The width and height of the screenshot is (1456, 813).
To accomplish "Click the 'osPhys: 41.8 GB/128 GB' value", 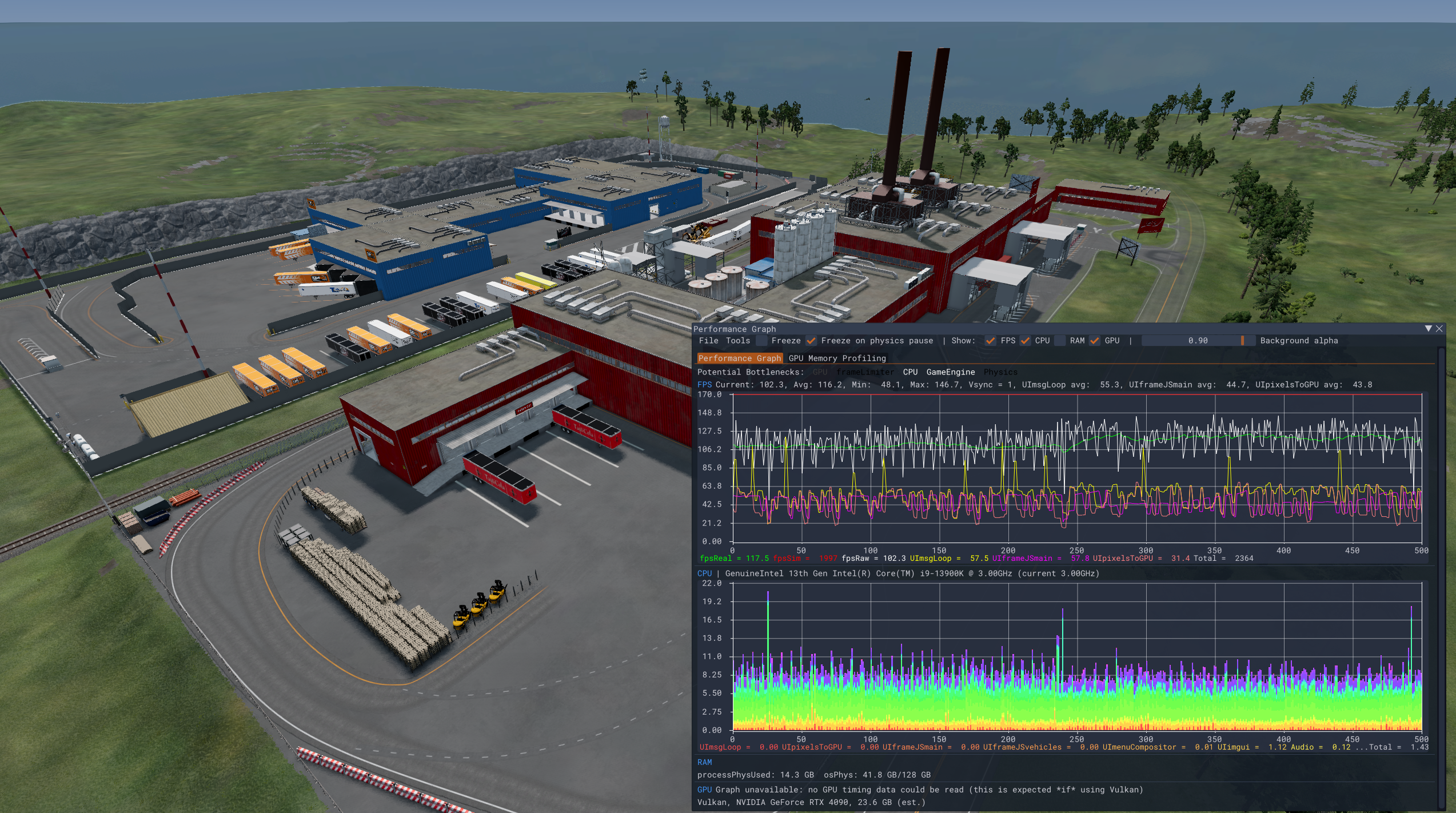I will pos(877,775).
